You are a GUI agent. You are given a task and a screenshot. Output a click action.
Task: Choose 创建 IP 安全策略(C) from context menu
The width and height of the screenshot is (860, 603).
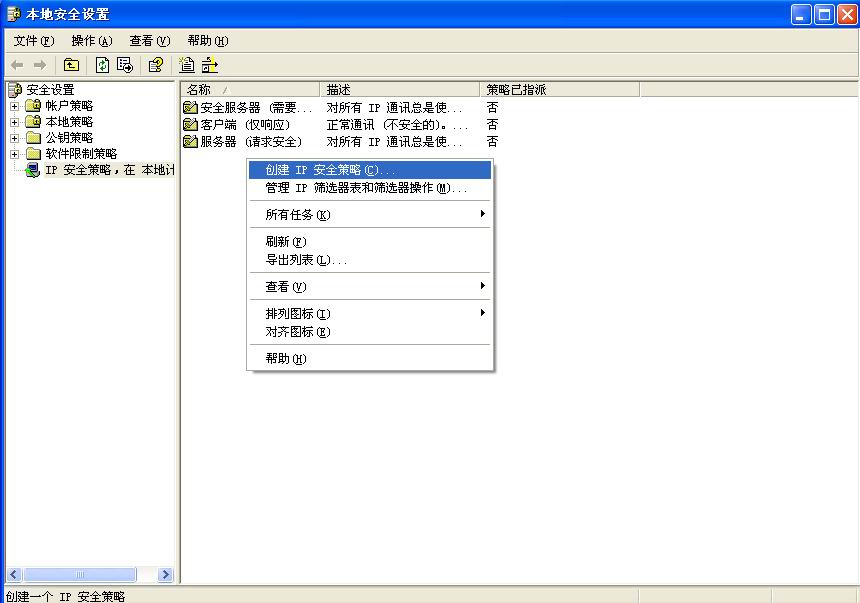tap(370, 170)
